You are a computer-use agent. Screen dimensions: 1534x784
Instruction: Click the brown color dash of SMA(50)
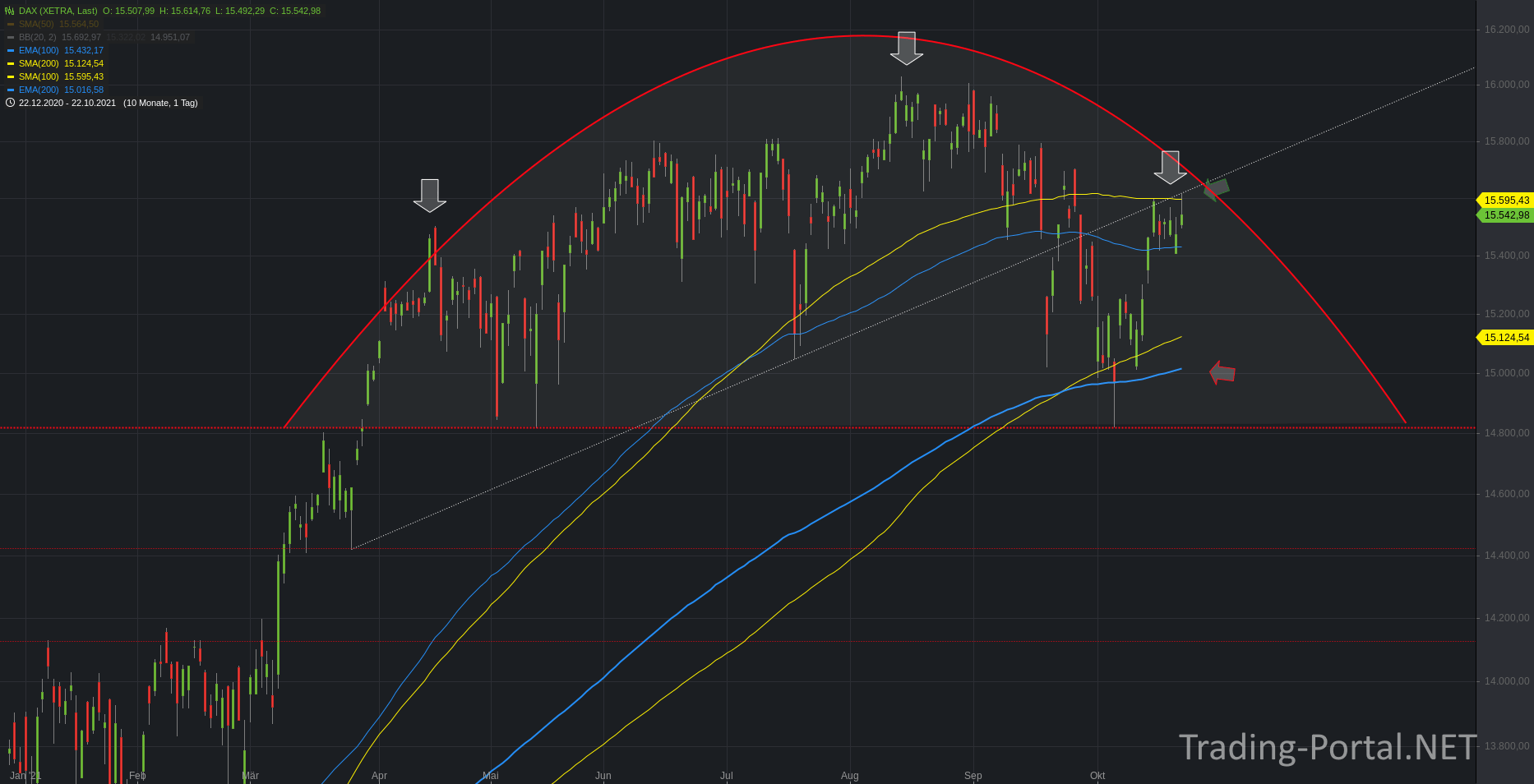11,24
